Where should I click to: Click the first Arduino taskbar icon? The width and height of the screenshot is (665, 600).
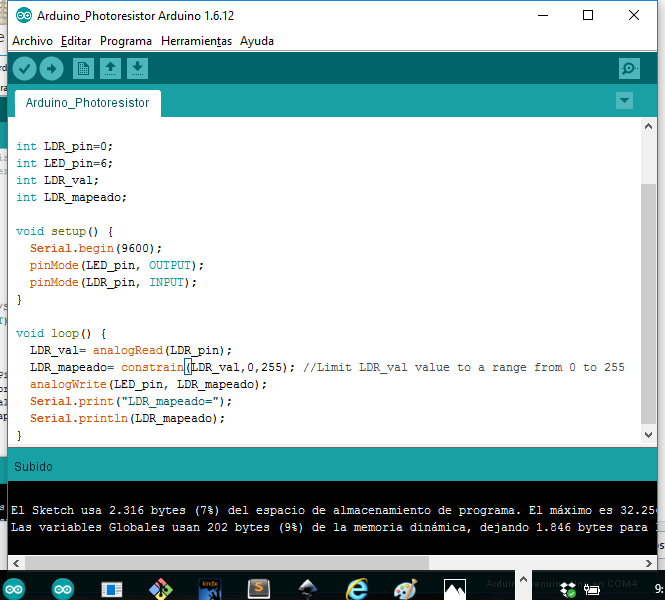pyautogui.click(x=14, y=589)
